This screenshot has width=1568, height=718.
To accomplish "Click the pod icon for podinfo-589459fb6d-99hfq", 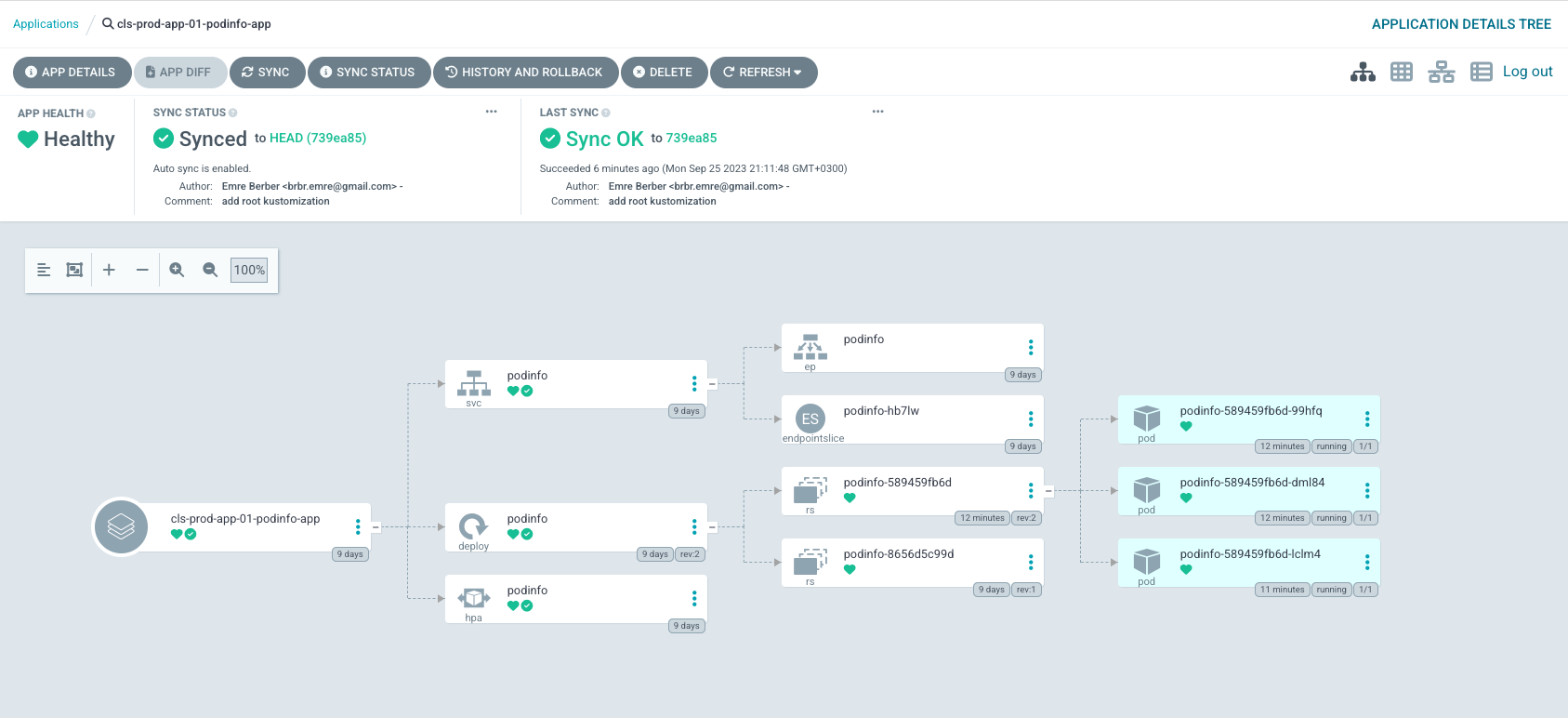I will 1147,418.
